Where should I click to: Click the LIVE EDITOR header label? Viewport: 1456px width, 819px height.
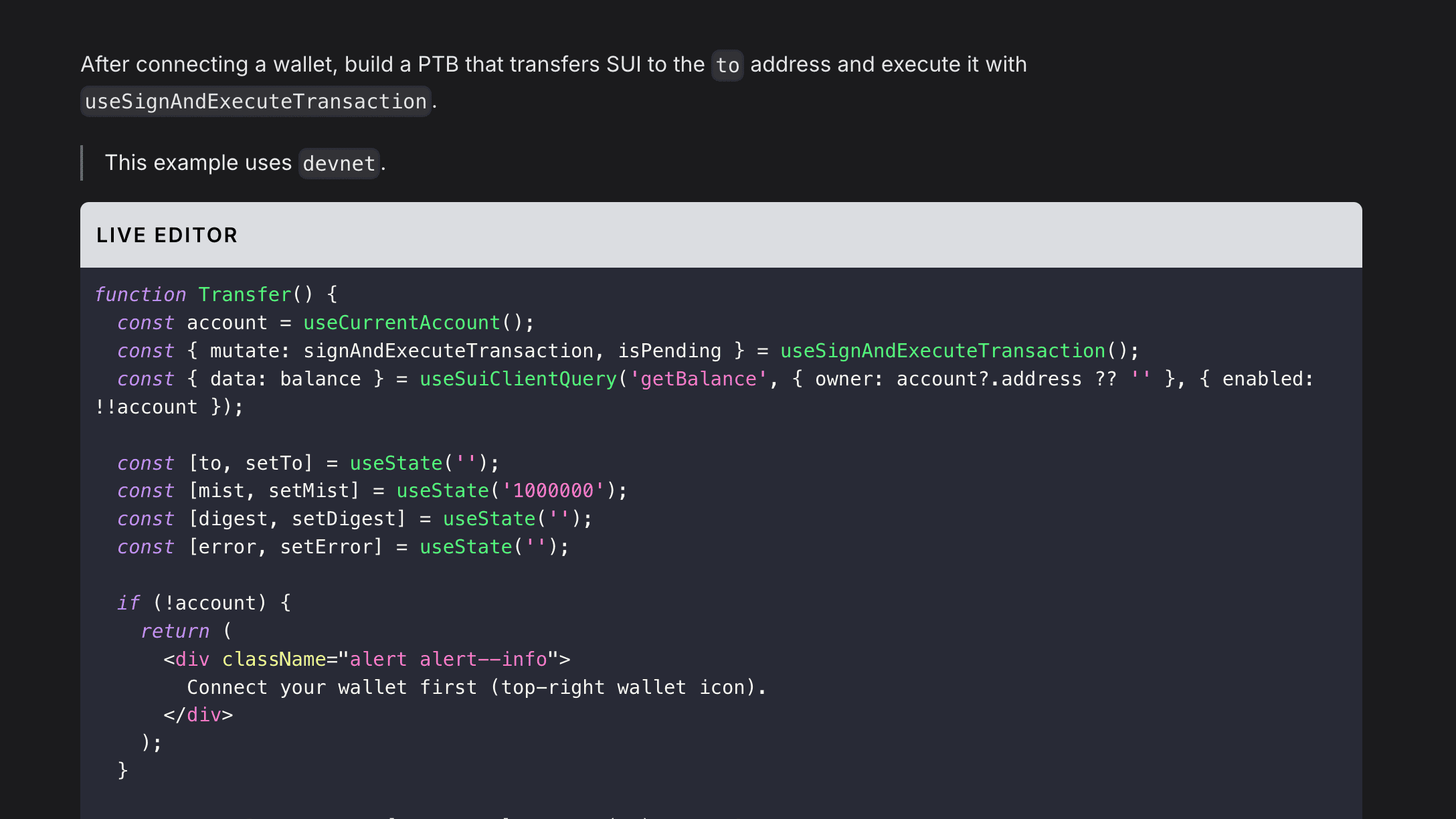(x=168, y=235)
